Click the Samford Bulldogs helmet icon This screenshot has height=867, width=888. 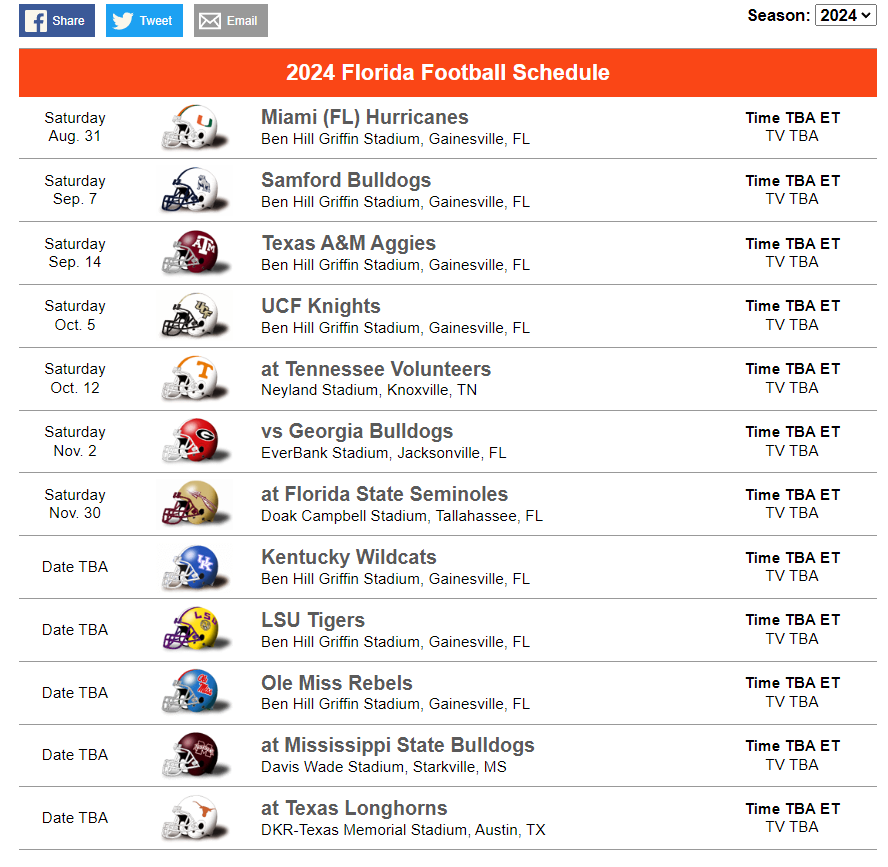pos(194,190)
